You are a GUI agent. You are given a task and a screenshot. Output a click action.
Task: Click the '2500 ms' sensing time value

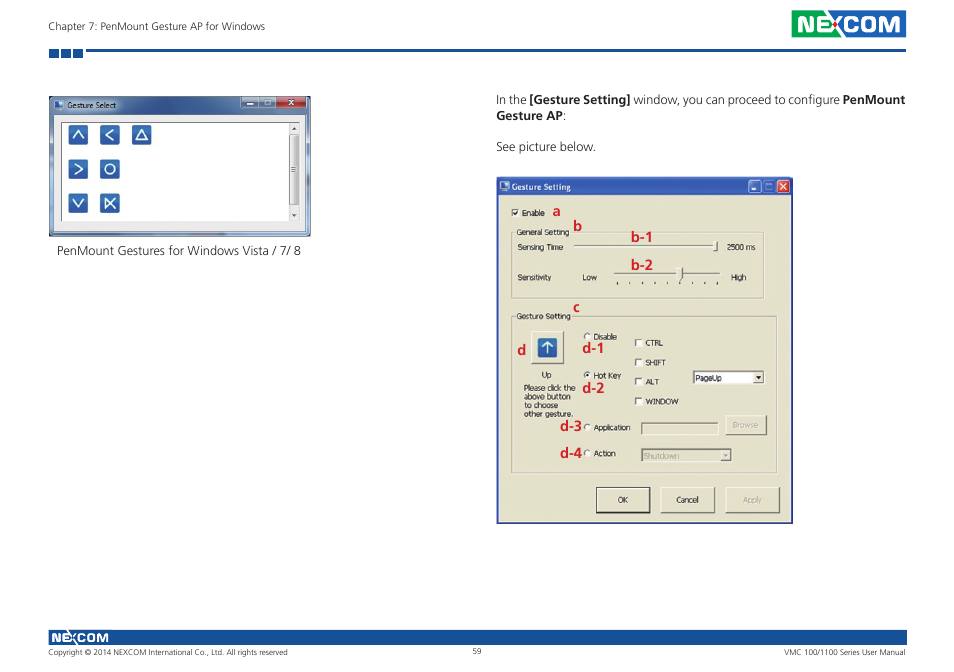click(741, 247)
